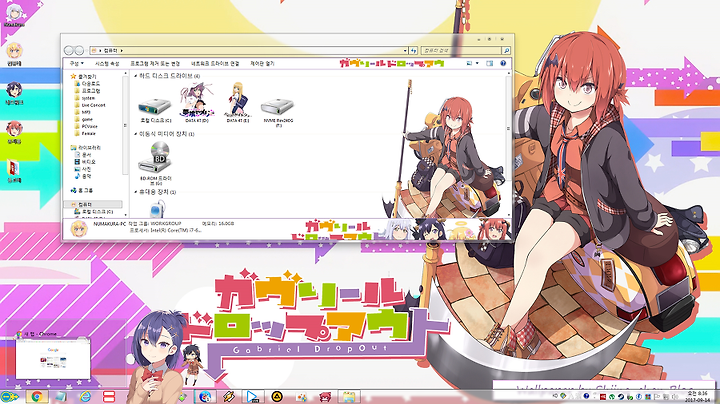Refresh the Explorer address bar location
This screenshot has height=404, width=720.
413,50
